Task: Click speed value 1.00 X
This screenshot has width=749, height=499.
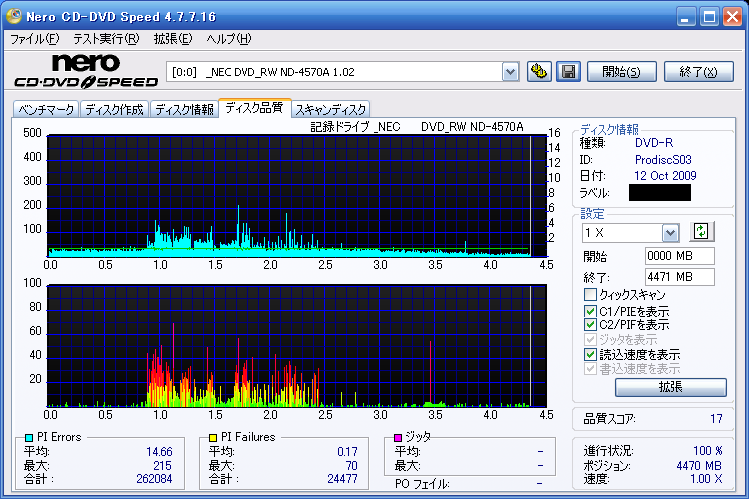Action: point(706,478)
